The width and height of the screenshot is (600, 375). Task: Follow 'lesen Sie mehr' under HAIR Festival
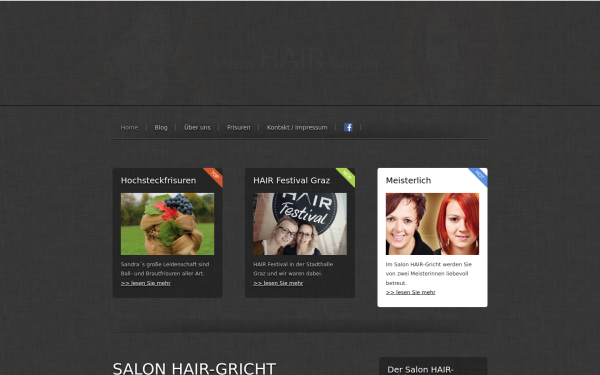[x=278, y=283]
